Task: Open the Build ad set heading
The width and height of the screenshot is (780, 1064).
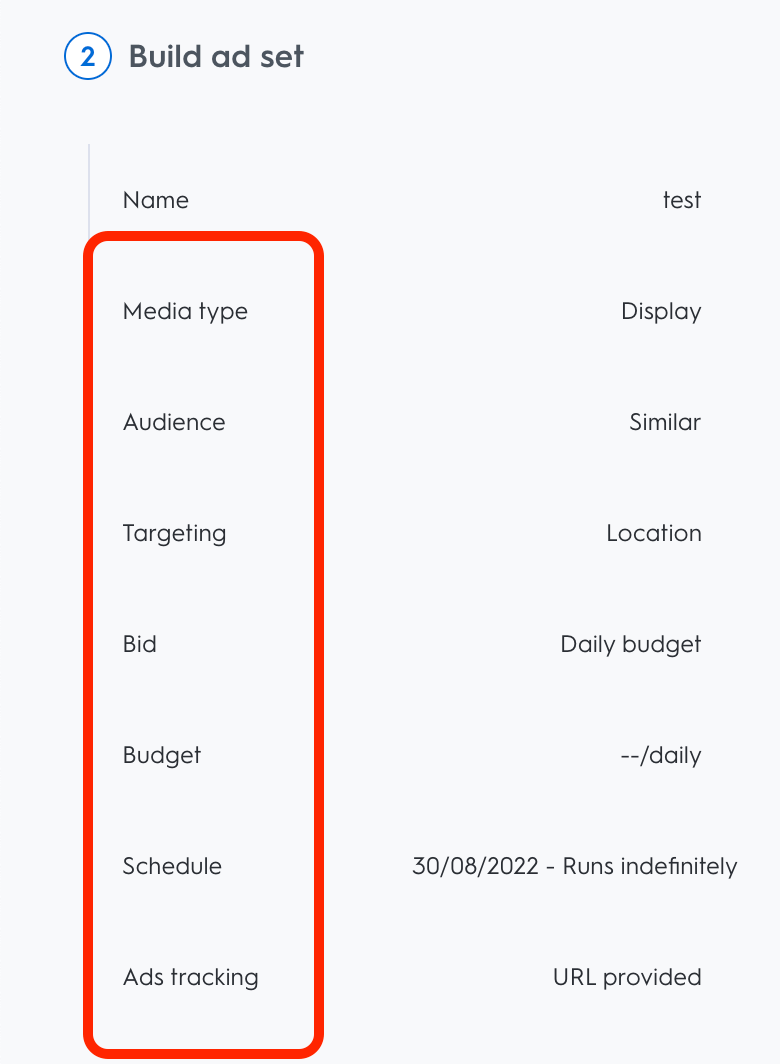Action: [216, 57]
